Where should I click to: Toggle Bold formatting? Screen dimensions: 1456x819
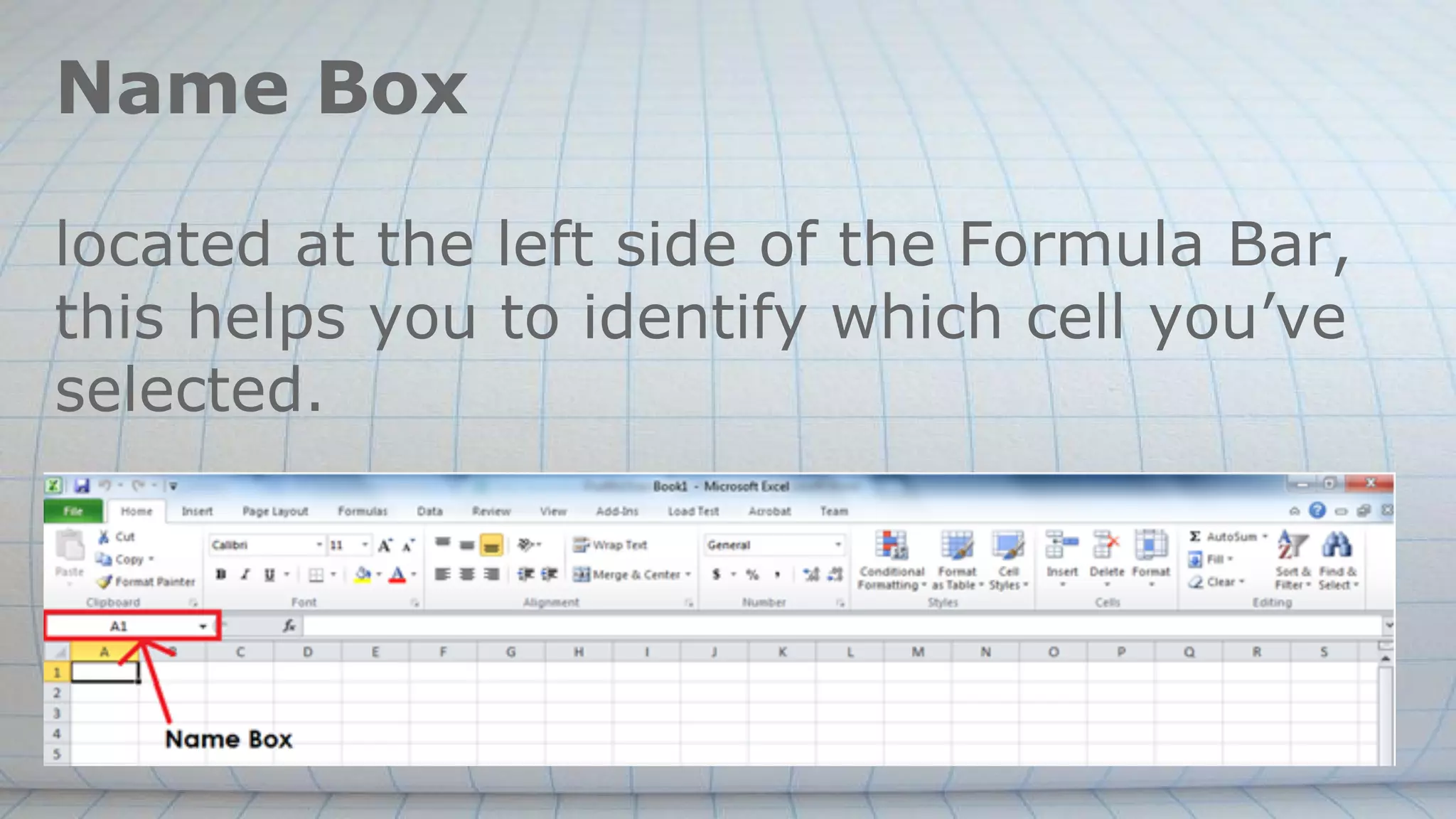[x=221, y=574]
